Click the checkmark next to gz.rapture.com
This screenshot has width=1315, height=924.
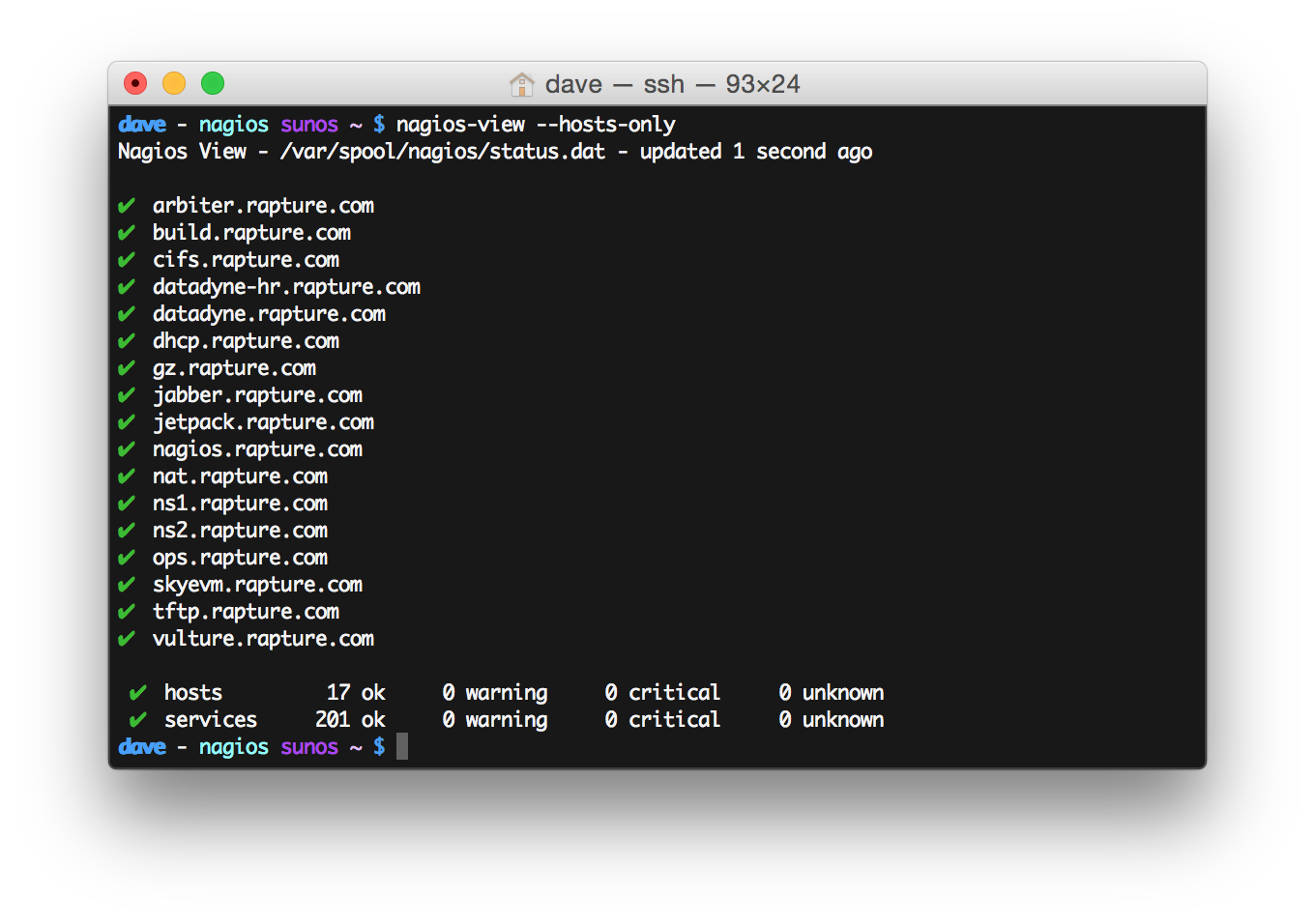[127, 368]
